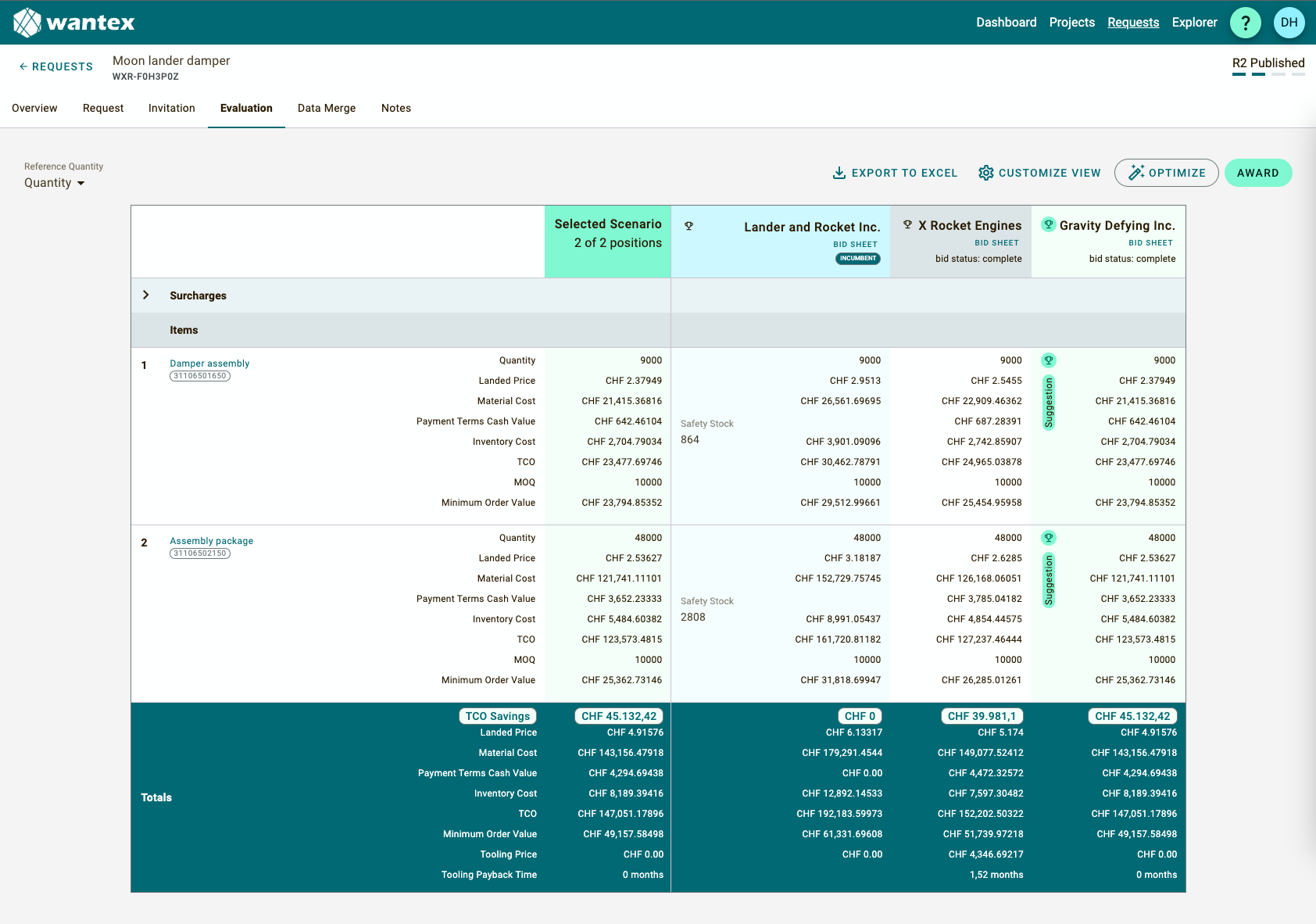Open the DH user avatar menu
1316x924 pixels.
click(1289, 23)
